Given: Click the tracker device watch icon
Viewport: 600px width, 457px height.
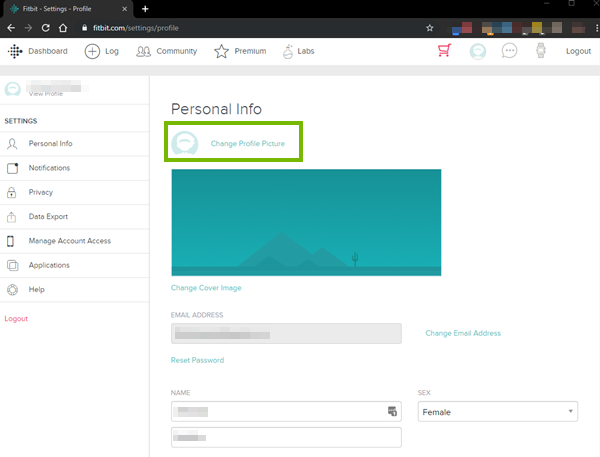Looking at the screenshot, I should coord(541,51).
